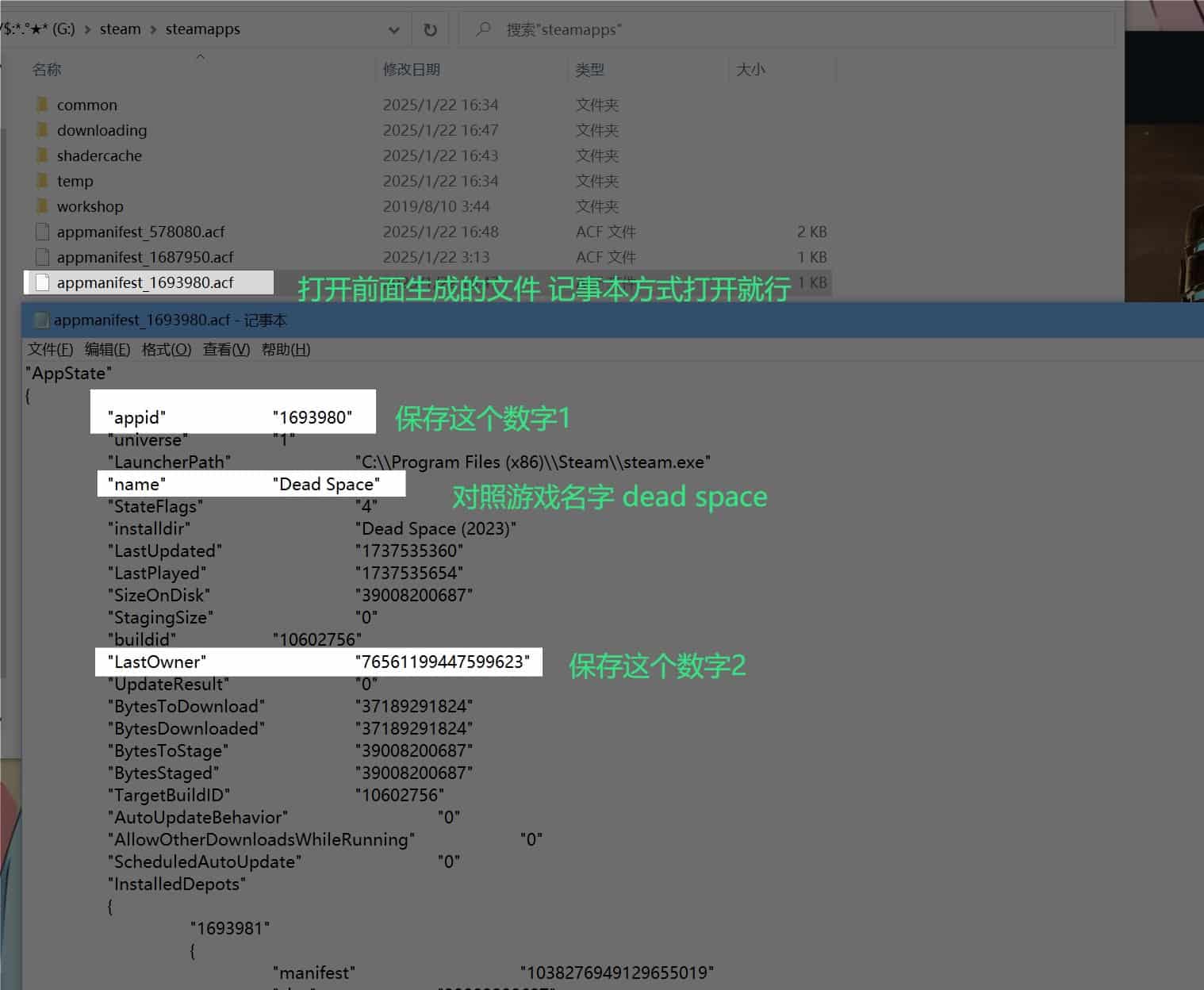Image resolution: width=1204 pixels, height=990 pixels.
Task: Click the temp folder icon
Action: point(43,181)
